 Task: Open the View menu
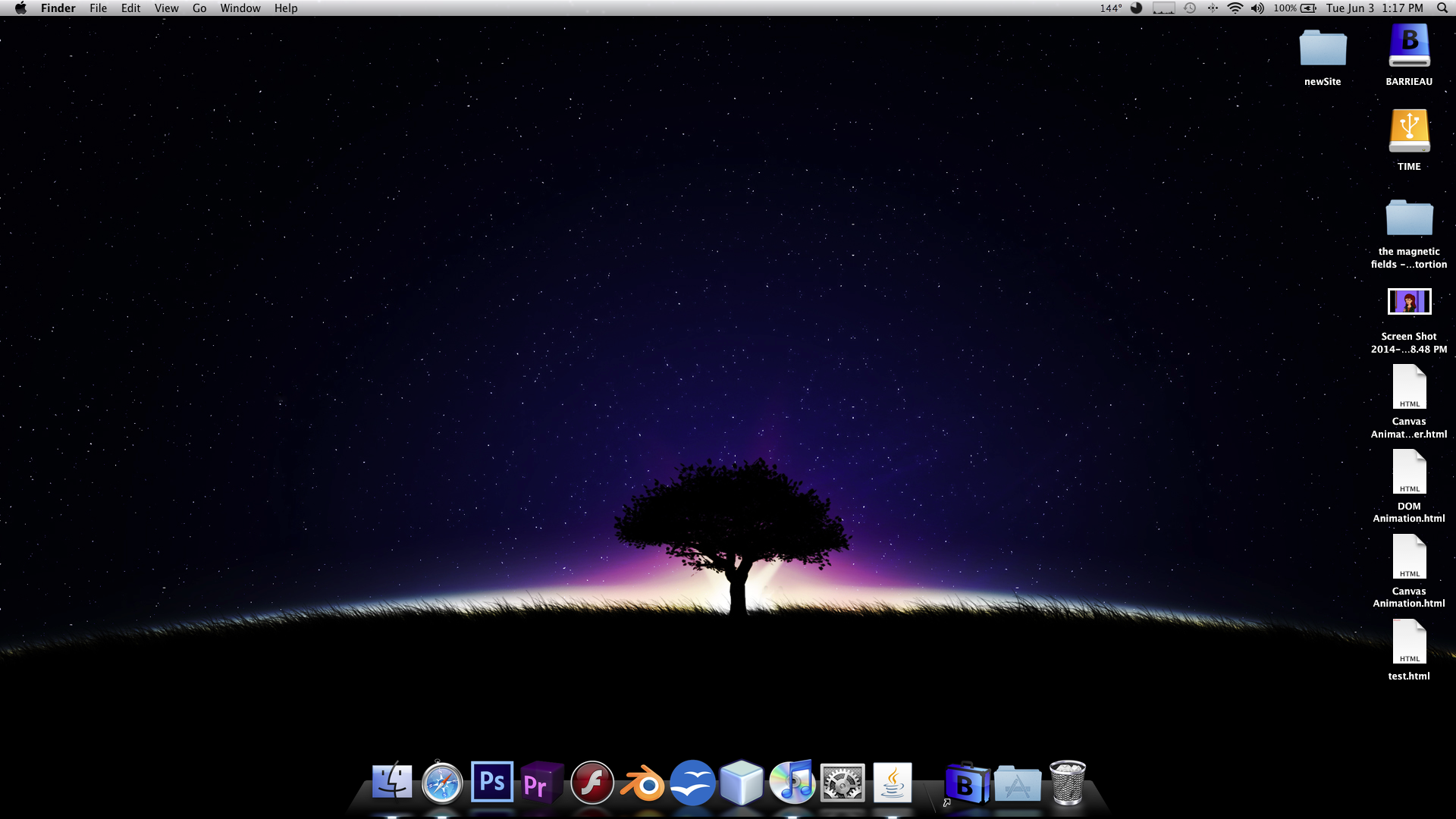click(166, 8)
